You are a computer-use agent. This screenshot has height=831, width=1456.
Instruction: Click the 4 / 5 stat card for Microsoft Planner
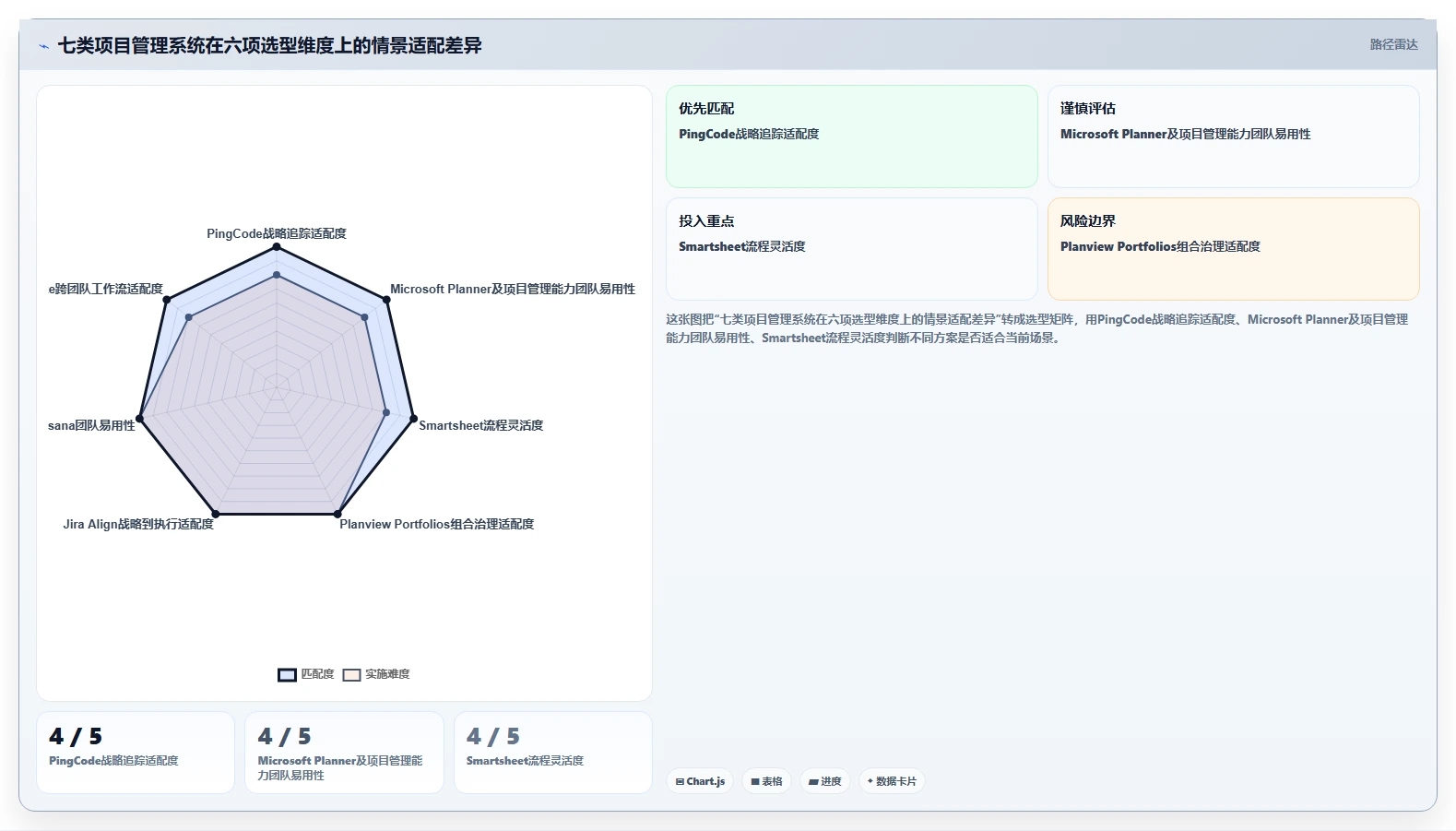pyautogui.click(x=344, y=753)
